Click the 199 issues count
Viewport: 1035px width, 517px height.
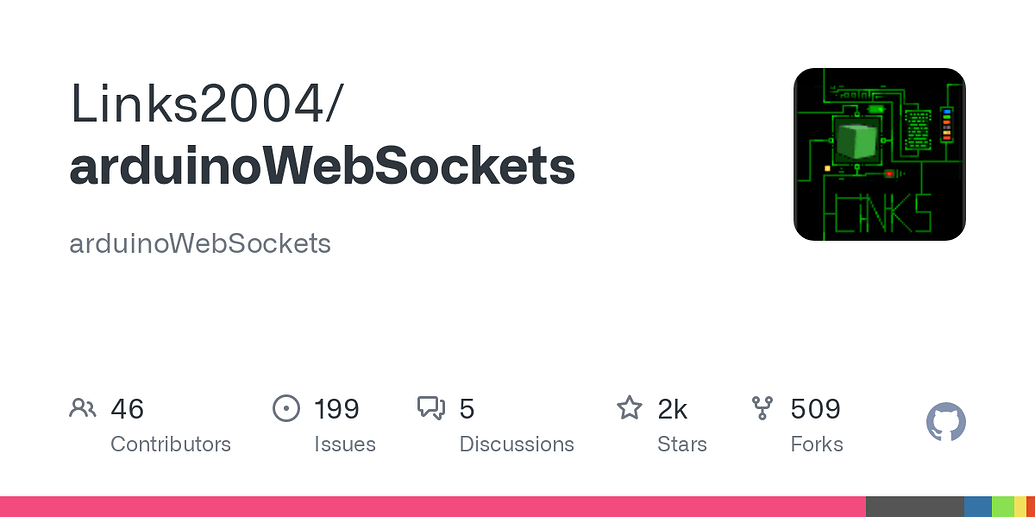(336, 409)
